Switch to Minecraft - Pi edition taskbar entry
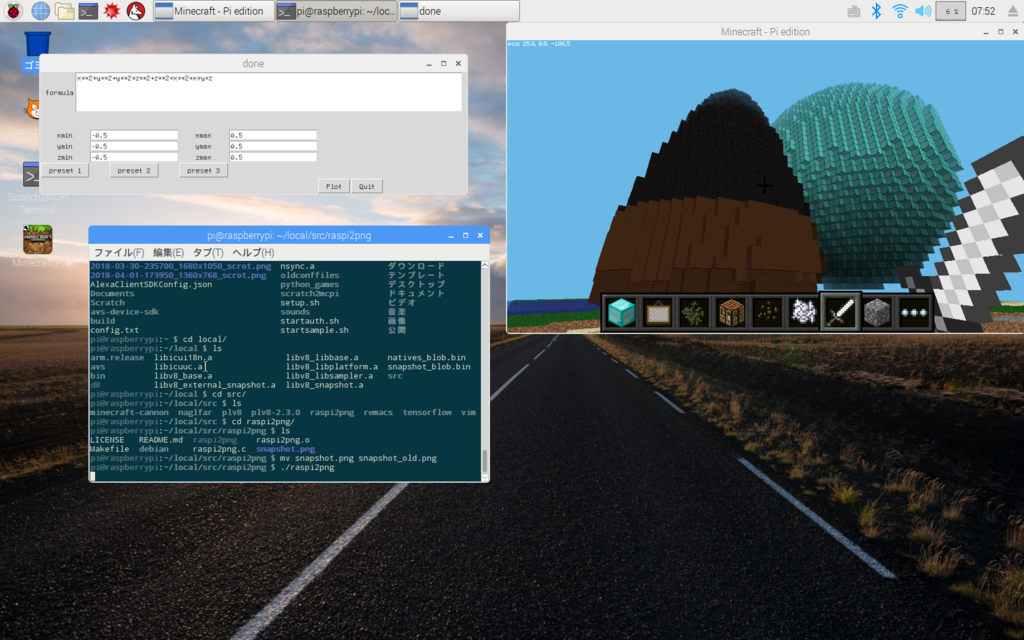1024x640 pixels. click(x=214, y=10)
